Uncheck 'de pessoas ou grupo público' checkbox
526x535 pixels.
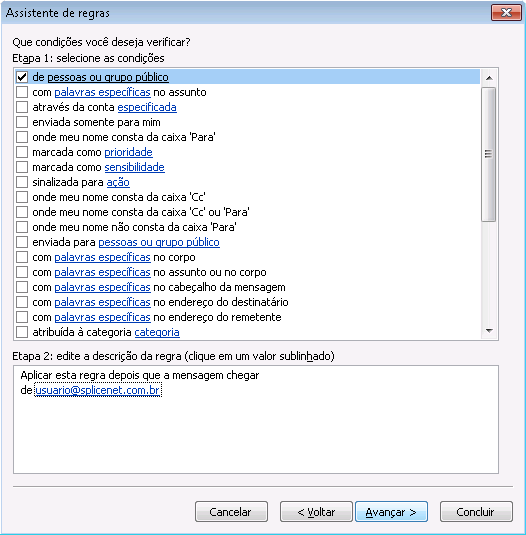click(x=22, y=77)
